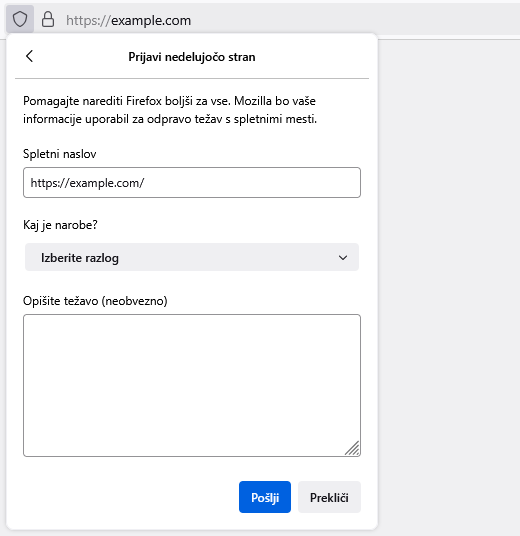520x536 pixels.
Task: Click the blank page area beside the panel
Action: [x=449, y=273]
